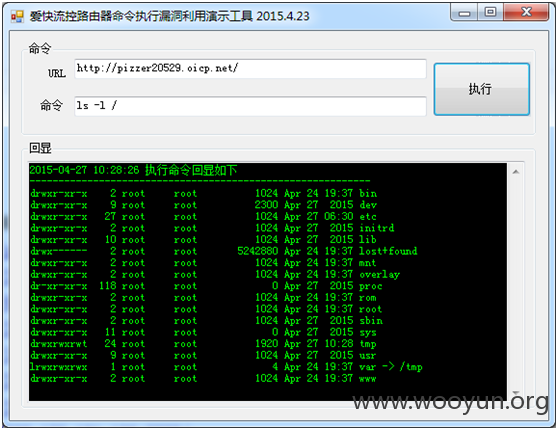Click the 'www' directory line in output

click(203, 378)
